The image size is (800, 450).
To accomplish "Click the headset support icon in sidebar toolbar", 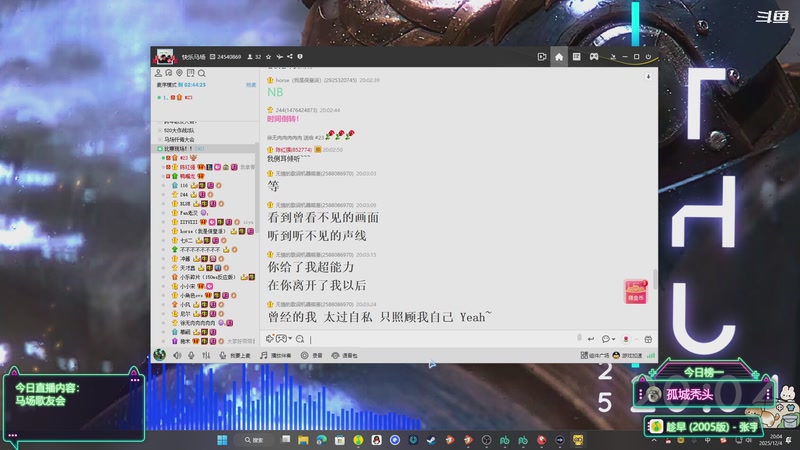I will (169, 73).
